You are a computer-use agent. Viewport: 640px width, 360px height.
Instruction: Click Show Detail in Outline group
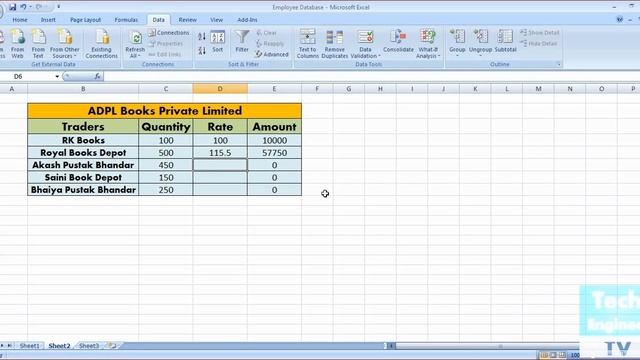point(540,33)
